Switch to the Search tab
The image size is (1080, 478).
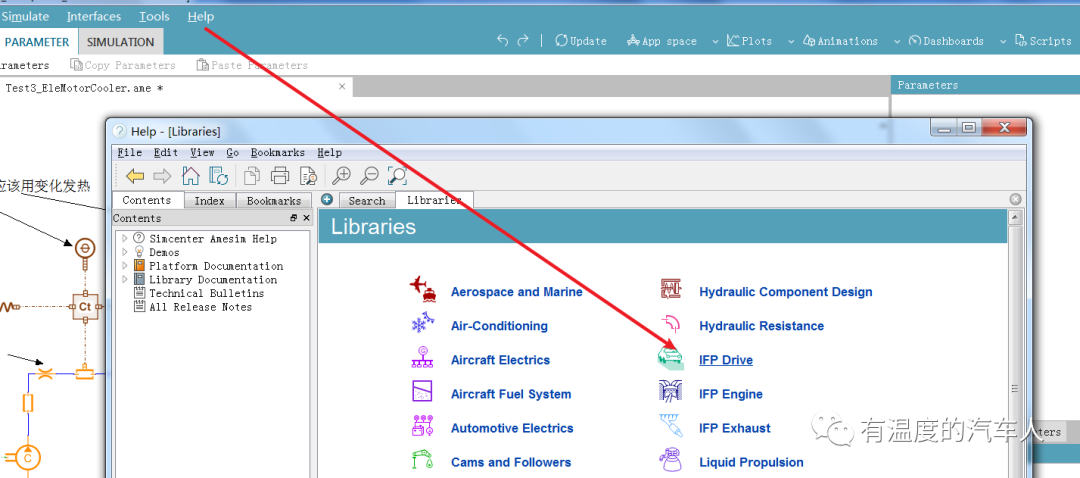tap(366, 200)
